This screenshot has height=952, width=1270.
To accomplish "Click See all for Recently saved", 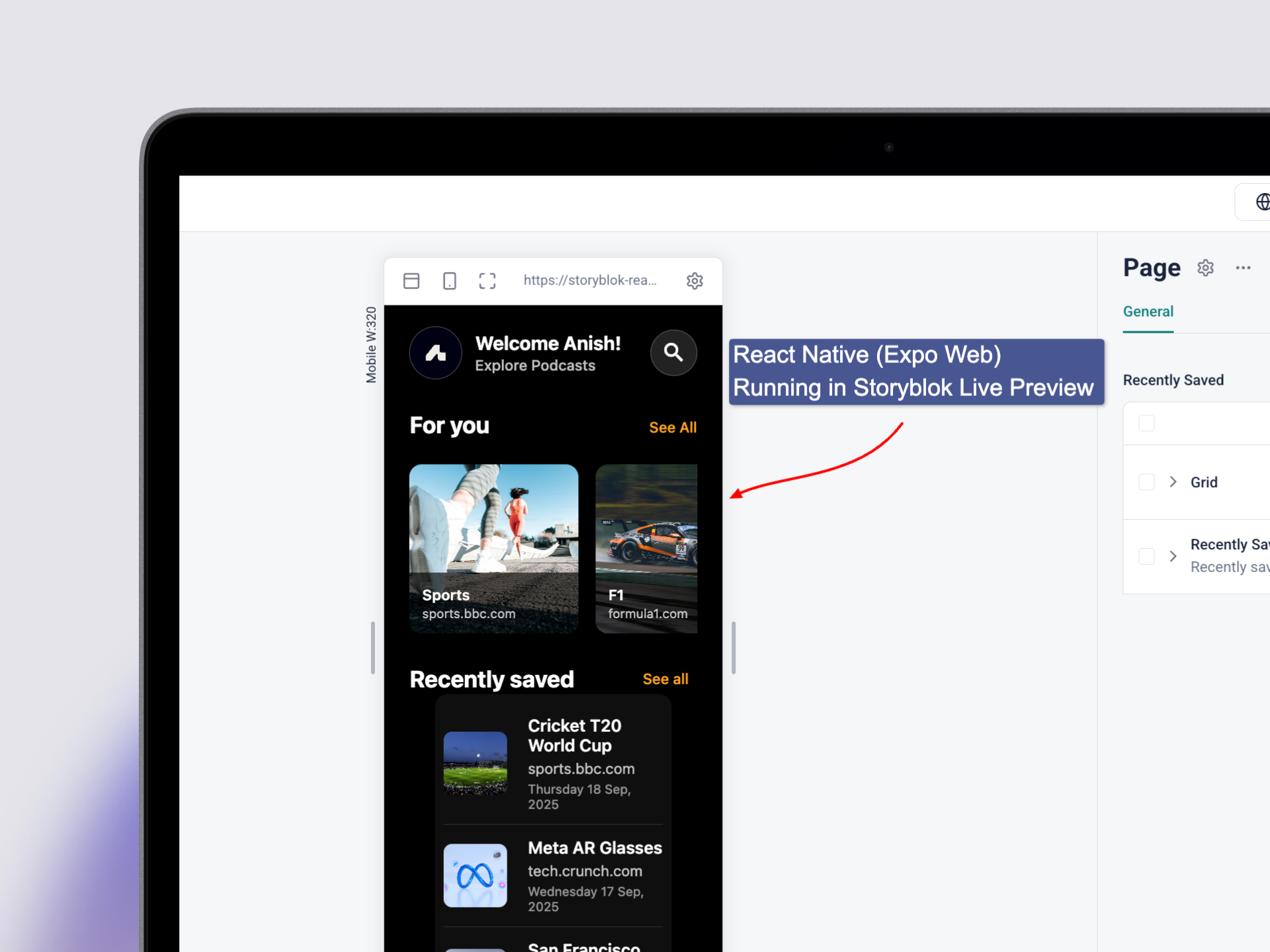I will click(x=665, y=679).
